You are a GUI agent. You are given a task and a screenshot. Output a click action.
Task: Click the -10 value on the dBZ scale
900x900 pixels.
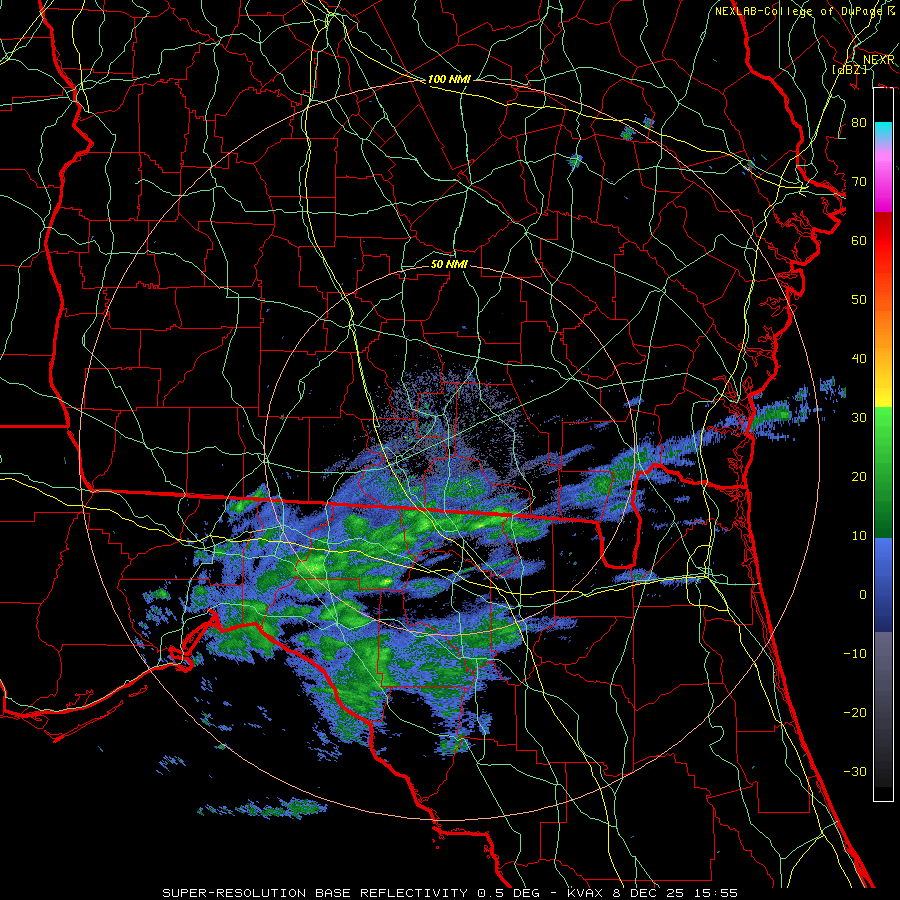pyautogui.click(x=855, y=654)
